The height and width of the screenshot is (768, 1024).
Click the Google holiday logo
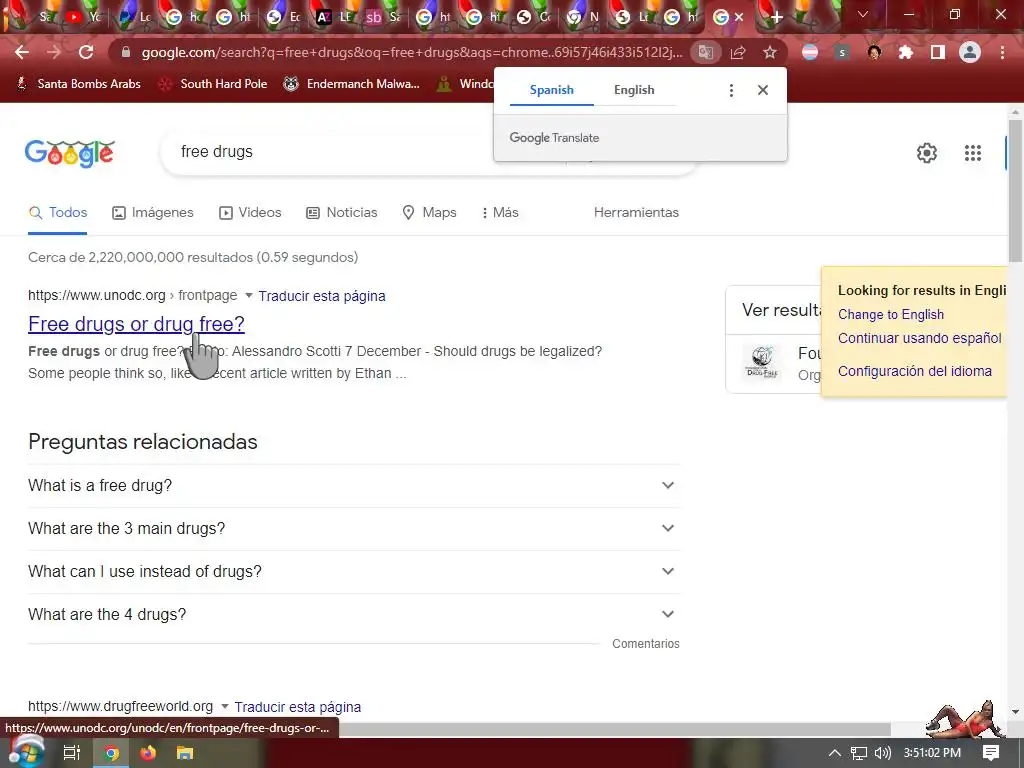pos(70,152)
